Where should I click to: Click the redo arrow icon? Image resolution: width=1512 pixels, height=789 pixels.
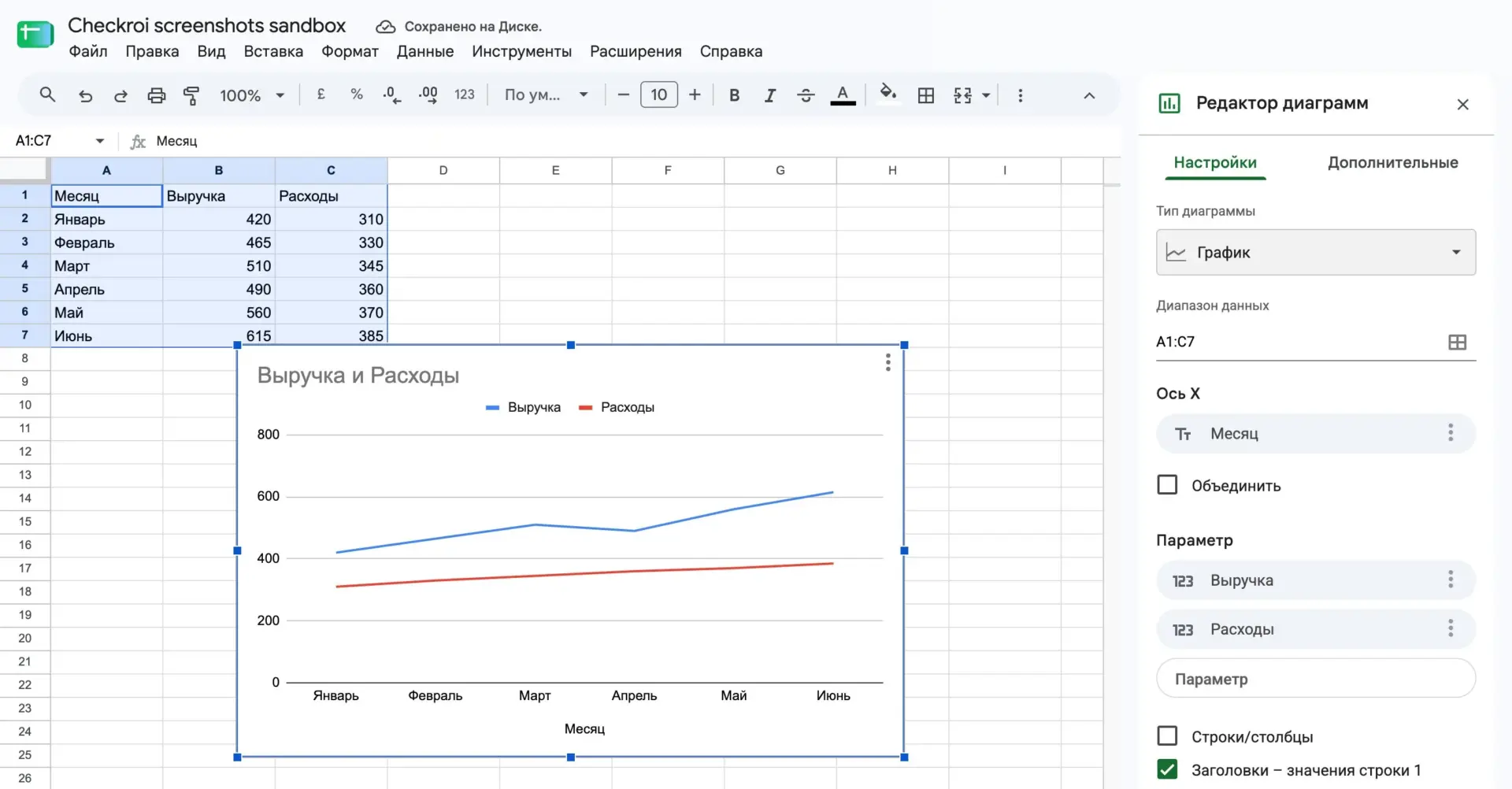[x=120, y=95]
